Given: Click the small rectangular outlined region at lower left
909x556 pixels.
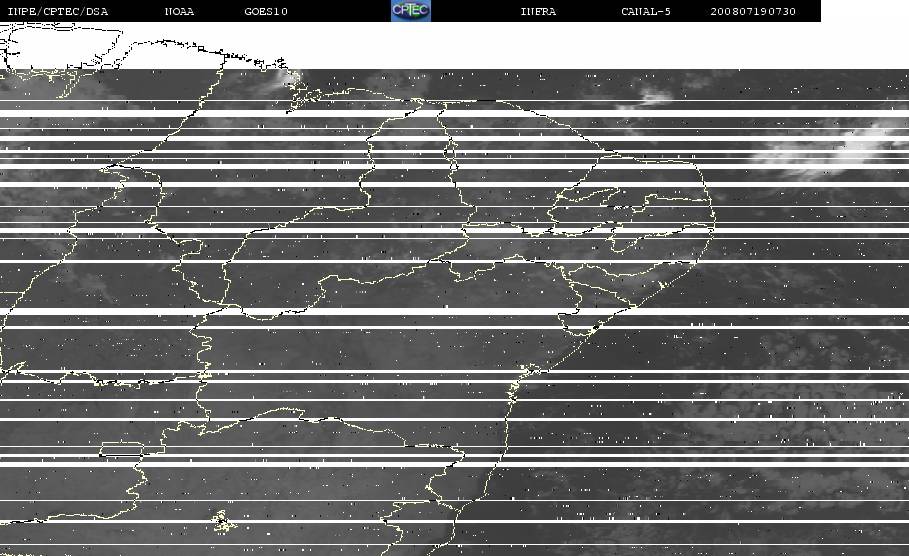Looking at the screenshot, I should coord(121,449).
